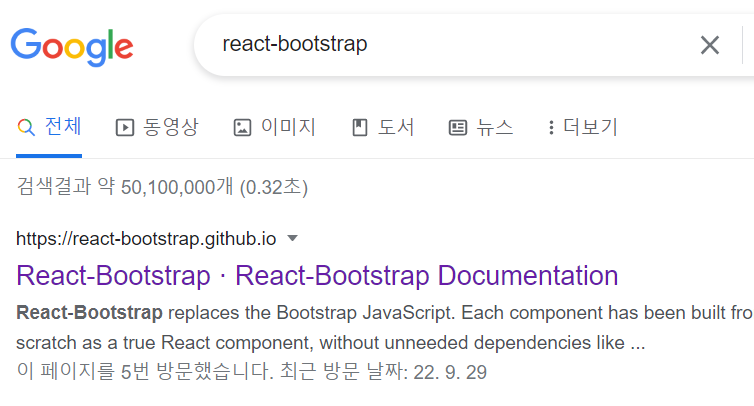The width and height of the screenshot is (754, 406).
Task: Go to the 뉴스 (News) tab
Action: pyautogui.click(x=481, y=127)
